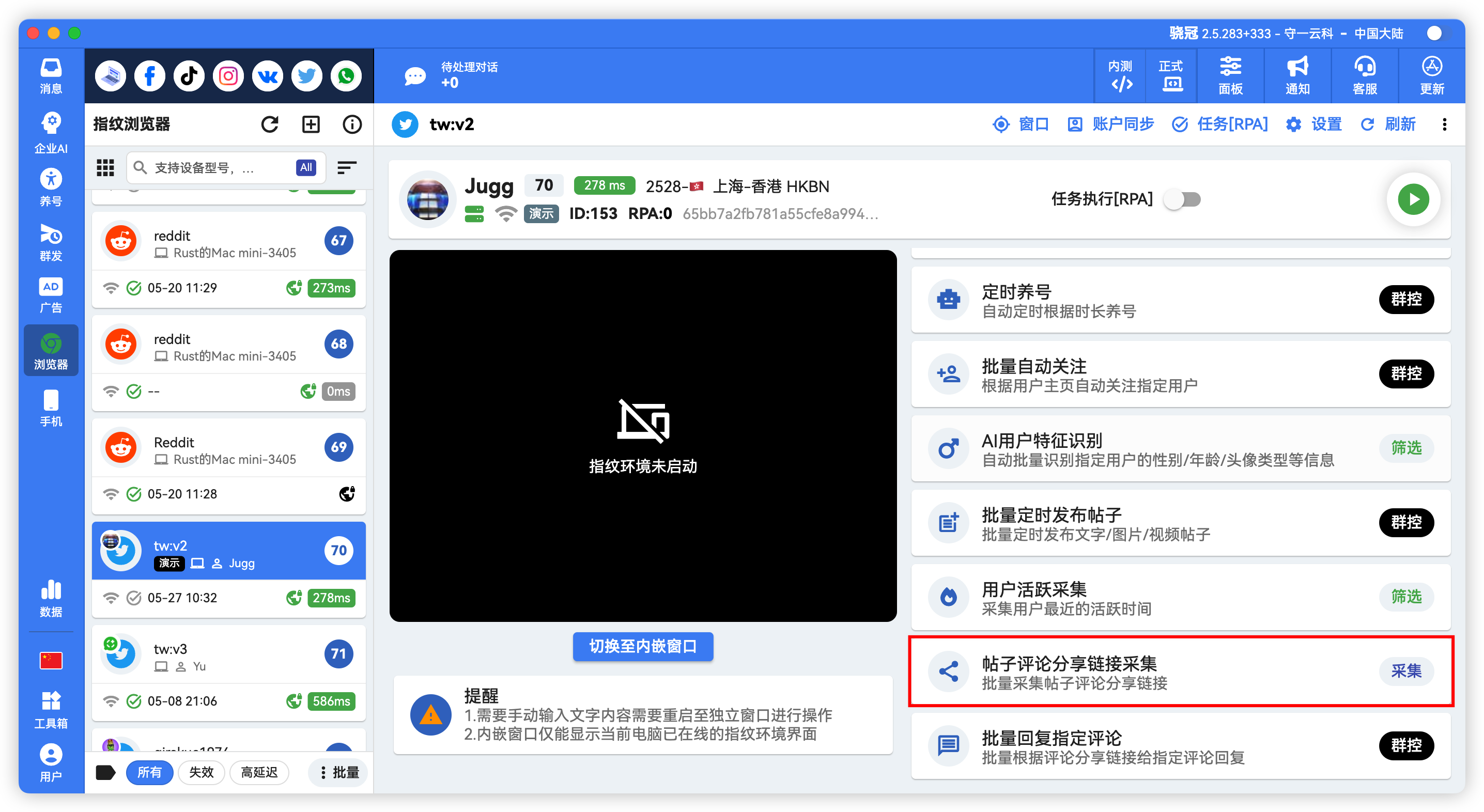
Task: Select the VK platform icon
Action: (x=267, y=76)
